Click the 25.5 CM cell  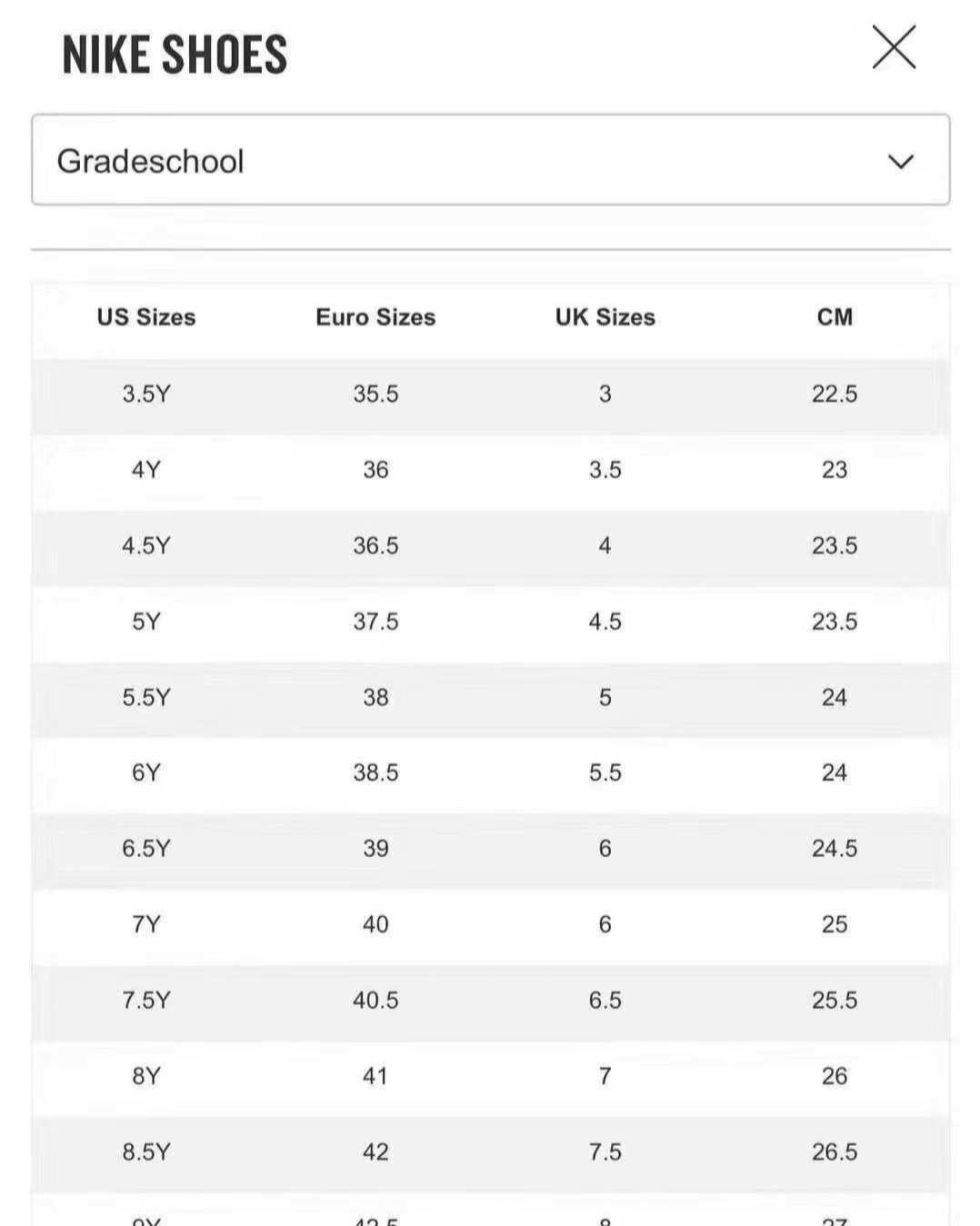pos(835,1000)
